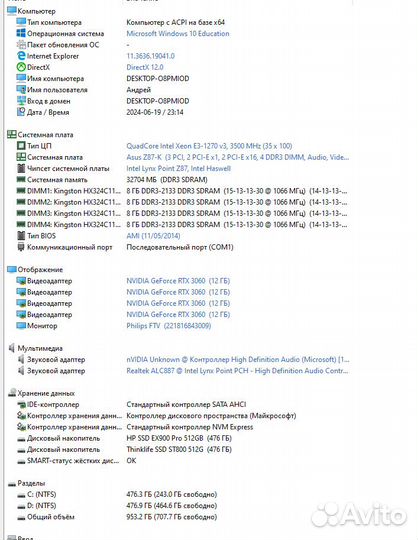Open the nVIDIA Unknown audio controller link
Screen dimensions: 418x540
coord(238,359)
